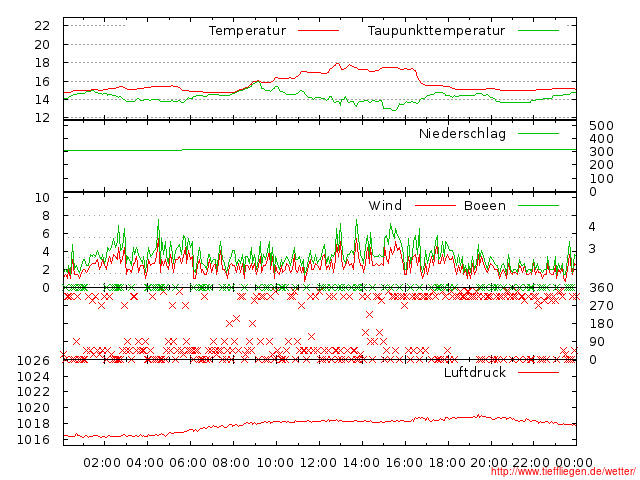Click the 1024 pressure axis value
Screen dimensions: 640x480
(x=33, y=376)
